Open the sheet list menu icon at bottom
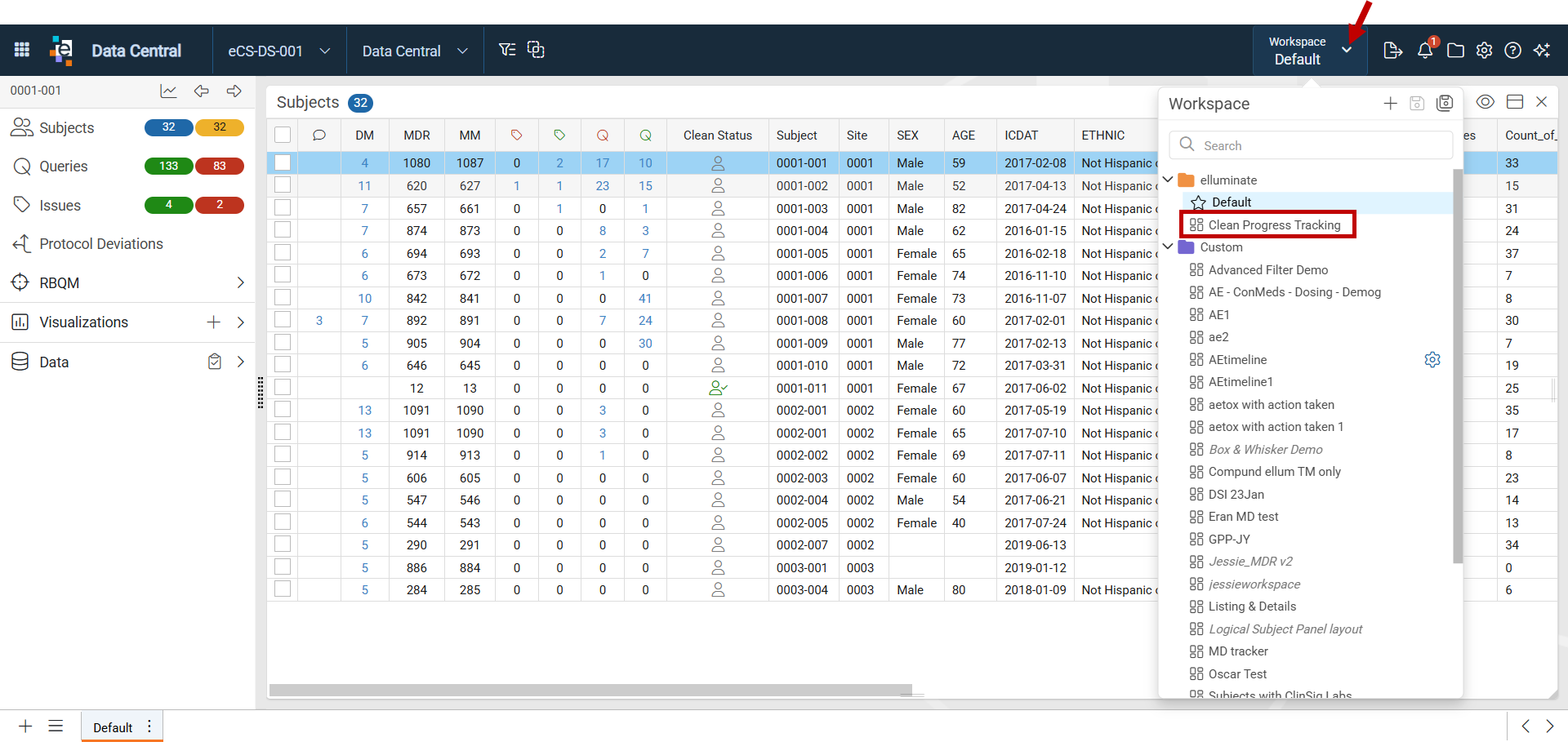Image resolution: width=1568 pixels, height=742 pixels. [x=56, y=726]
